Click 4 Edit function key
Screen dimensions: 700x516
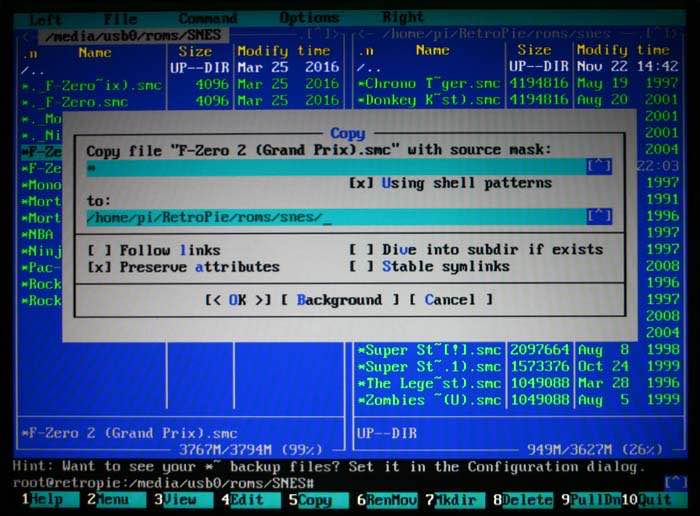[x=251, y=499]
